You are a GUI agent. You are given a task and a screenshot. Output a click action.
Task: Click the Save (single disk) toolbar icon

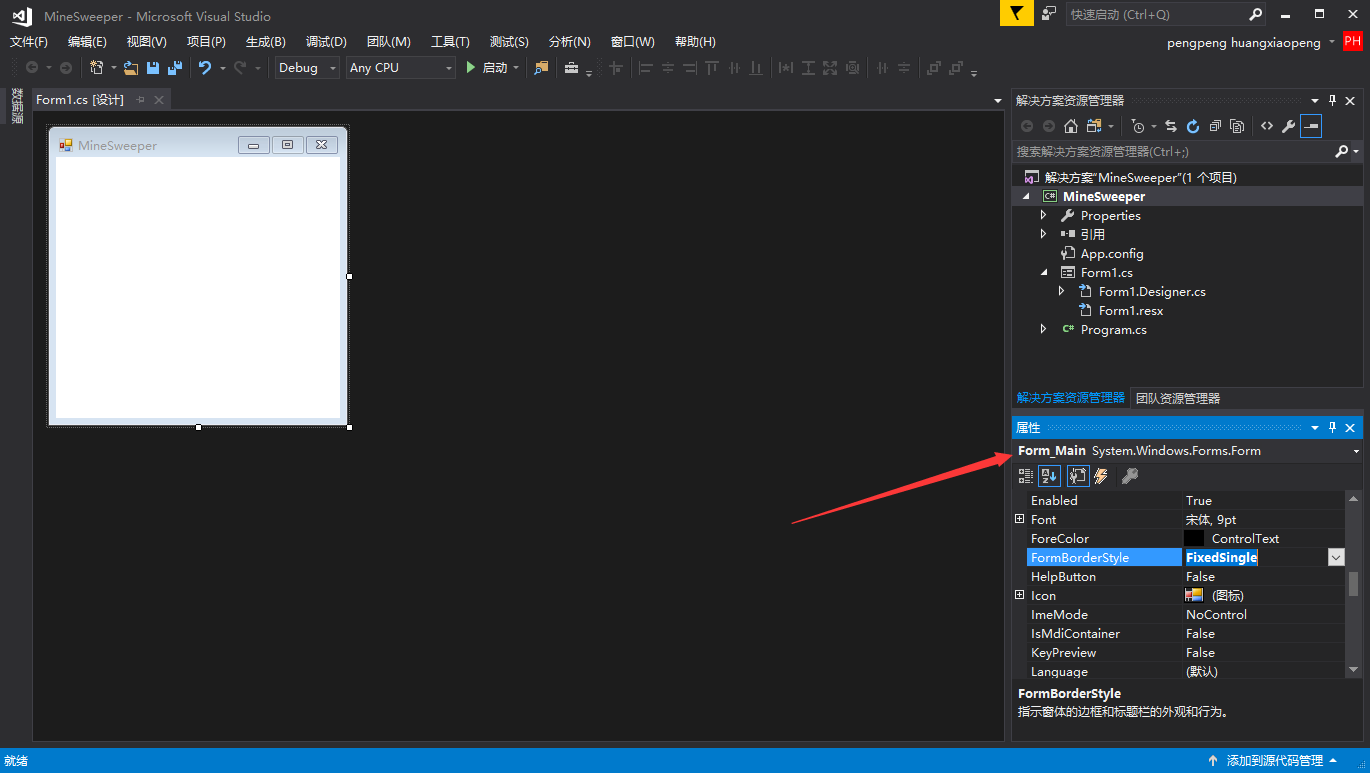coord(153,68)
